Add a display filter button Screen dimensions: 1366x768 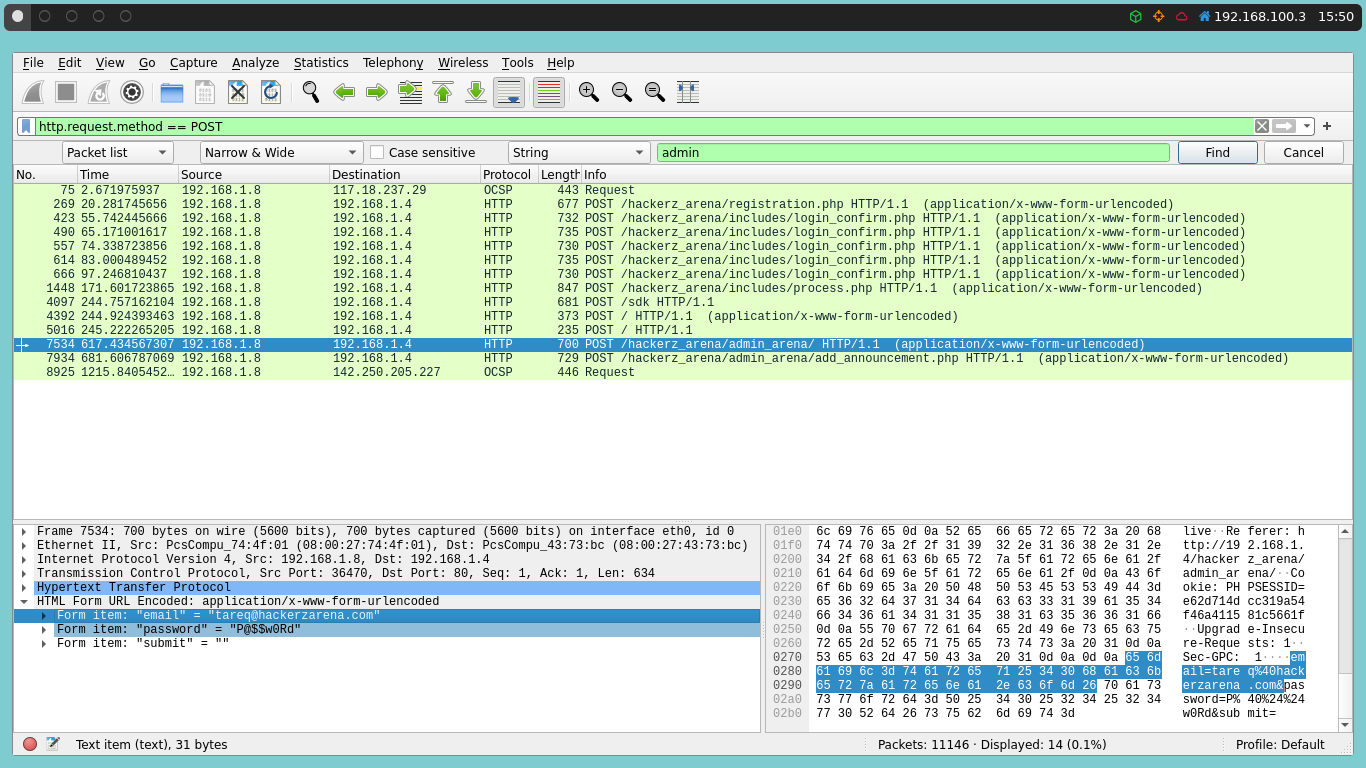pyautogui.click(x=1327, y=126)
